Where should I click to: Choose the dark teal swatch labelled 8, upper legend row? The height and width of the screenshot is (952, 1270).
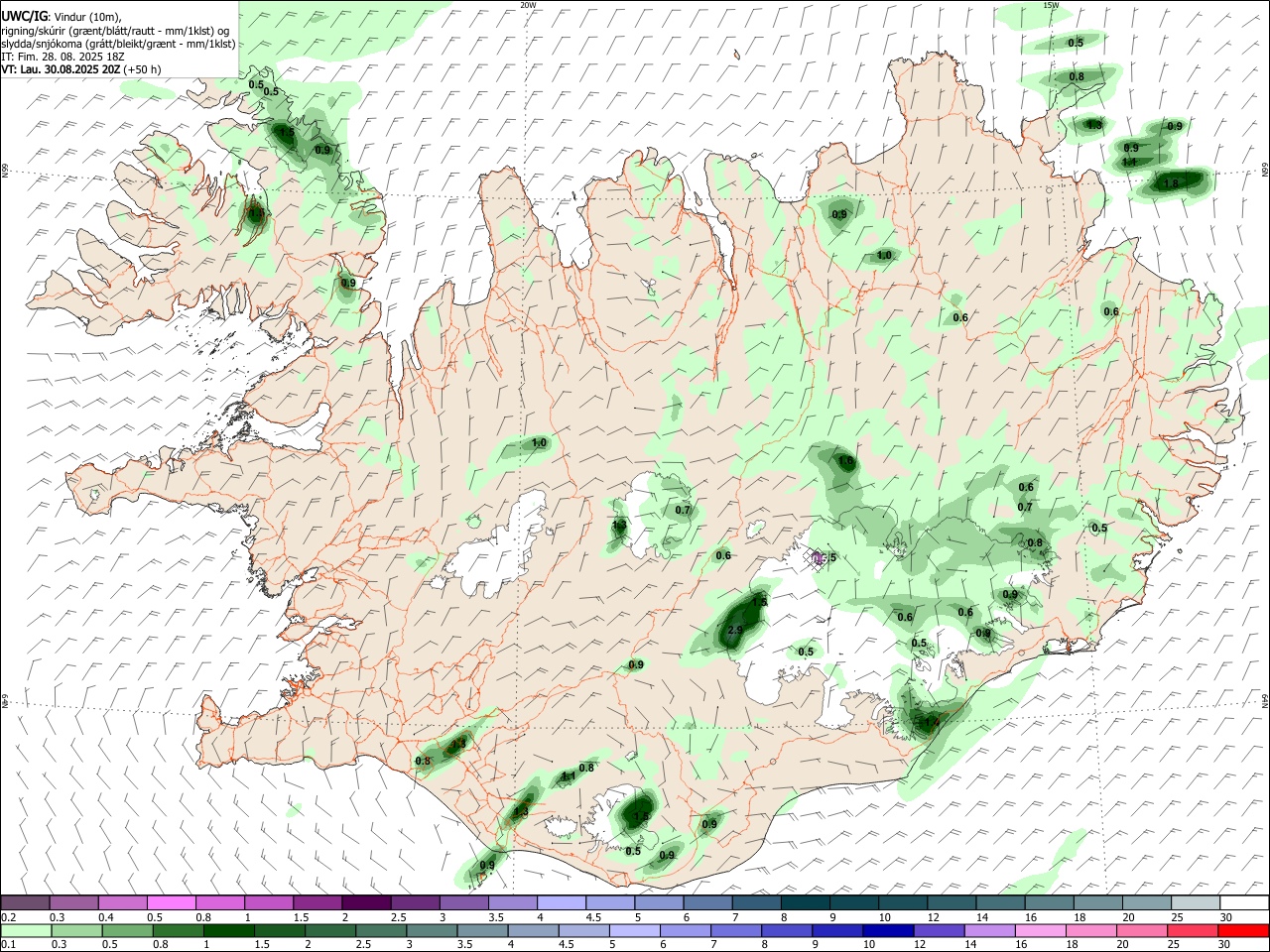(805, 903)
